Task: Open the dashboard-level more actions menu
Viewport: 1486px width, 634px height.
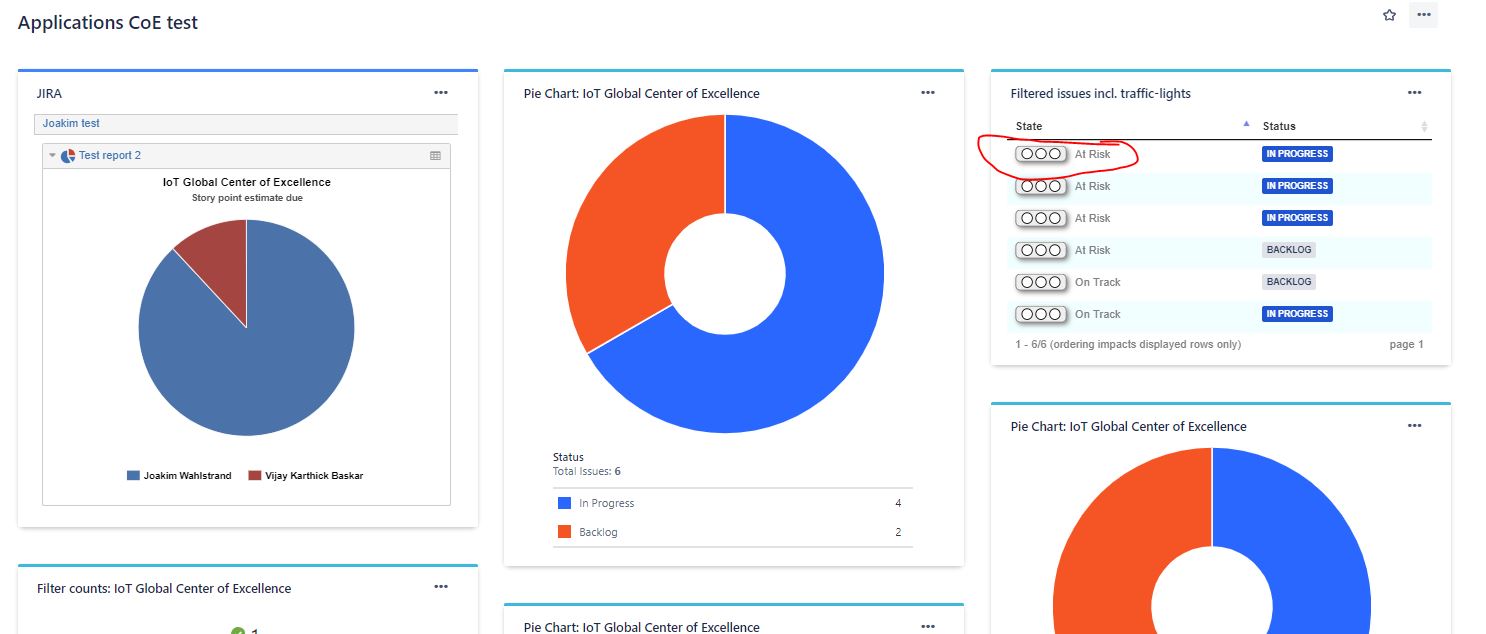Action: (1423, 15)
